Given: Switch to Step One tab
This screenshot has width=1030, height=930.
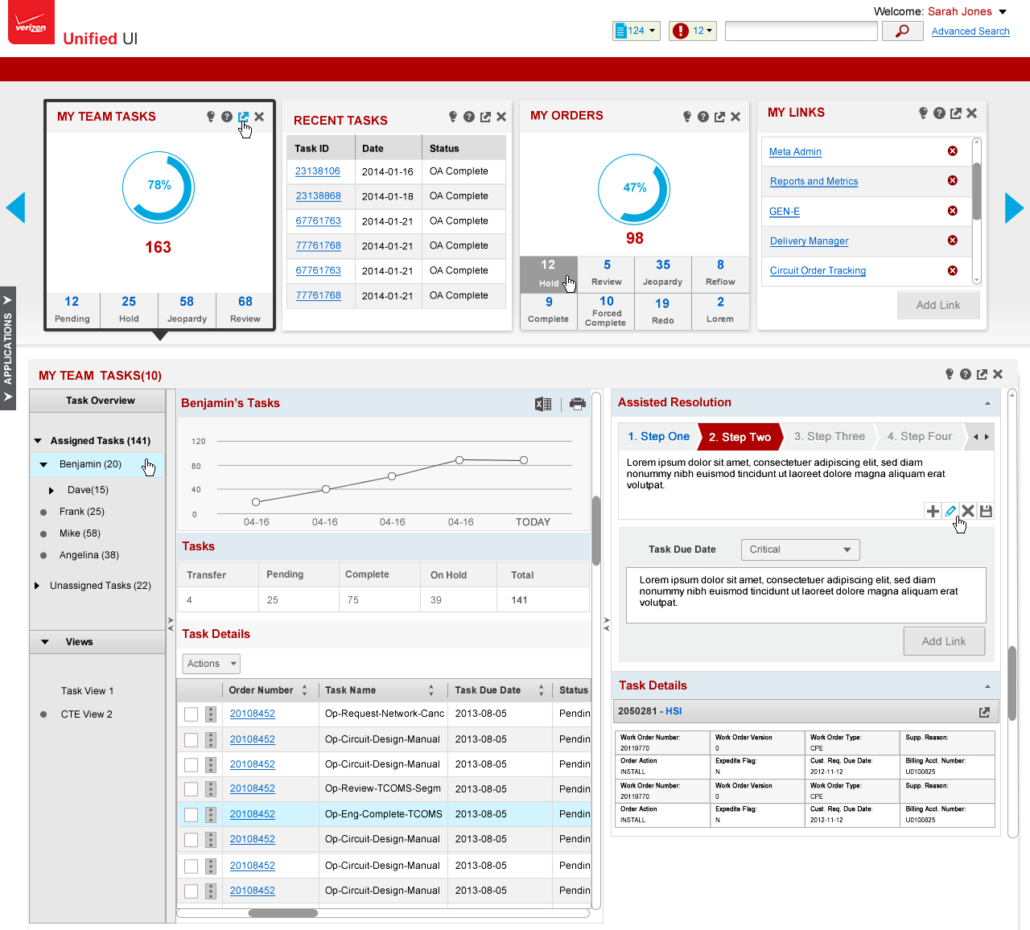Looking at the screenshot, I should (658, 437).
